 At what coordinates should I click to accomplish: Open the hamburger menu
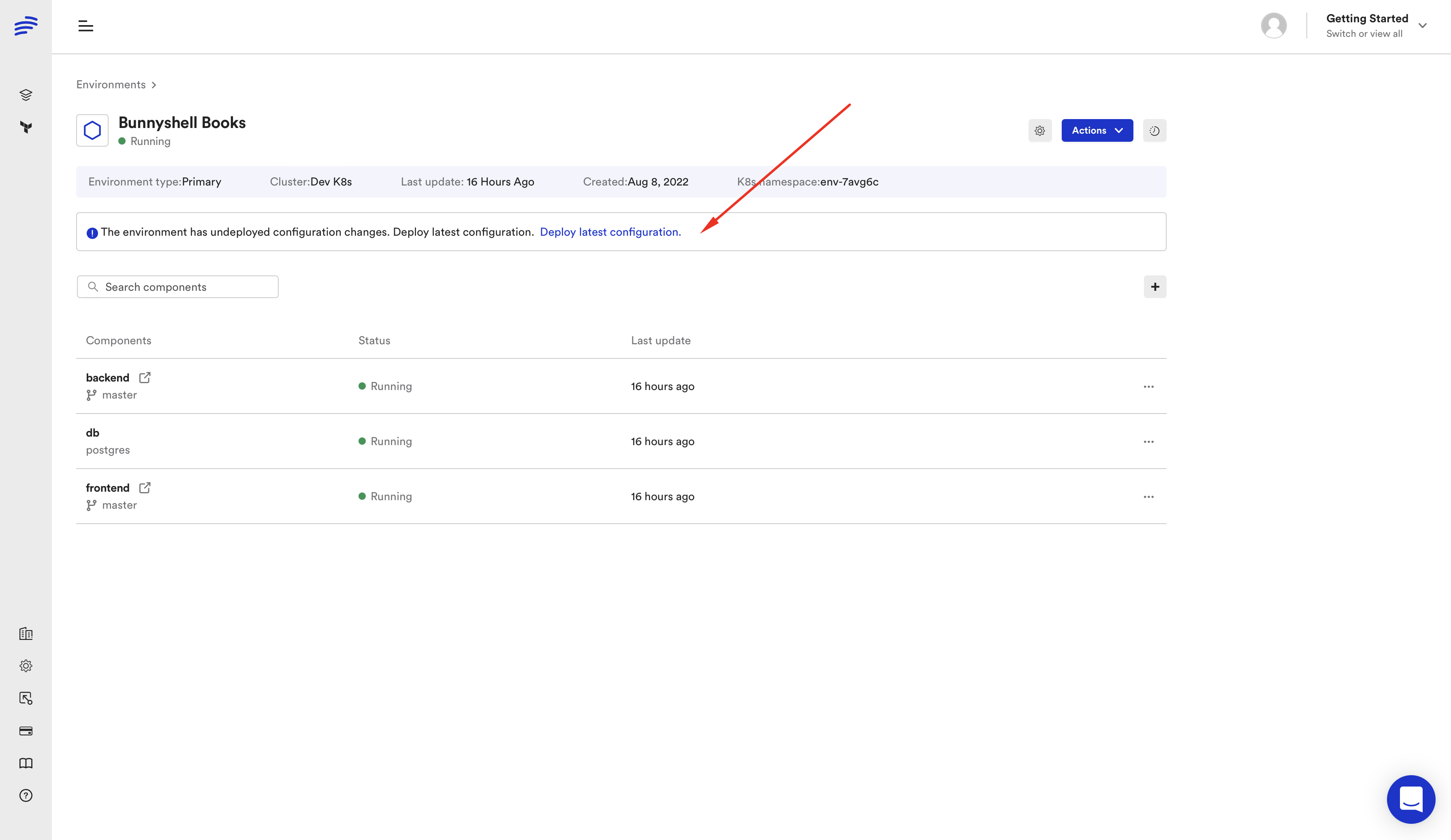[86, 26]
